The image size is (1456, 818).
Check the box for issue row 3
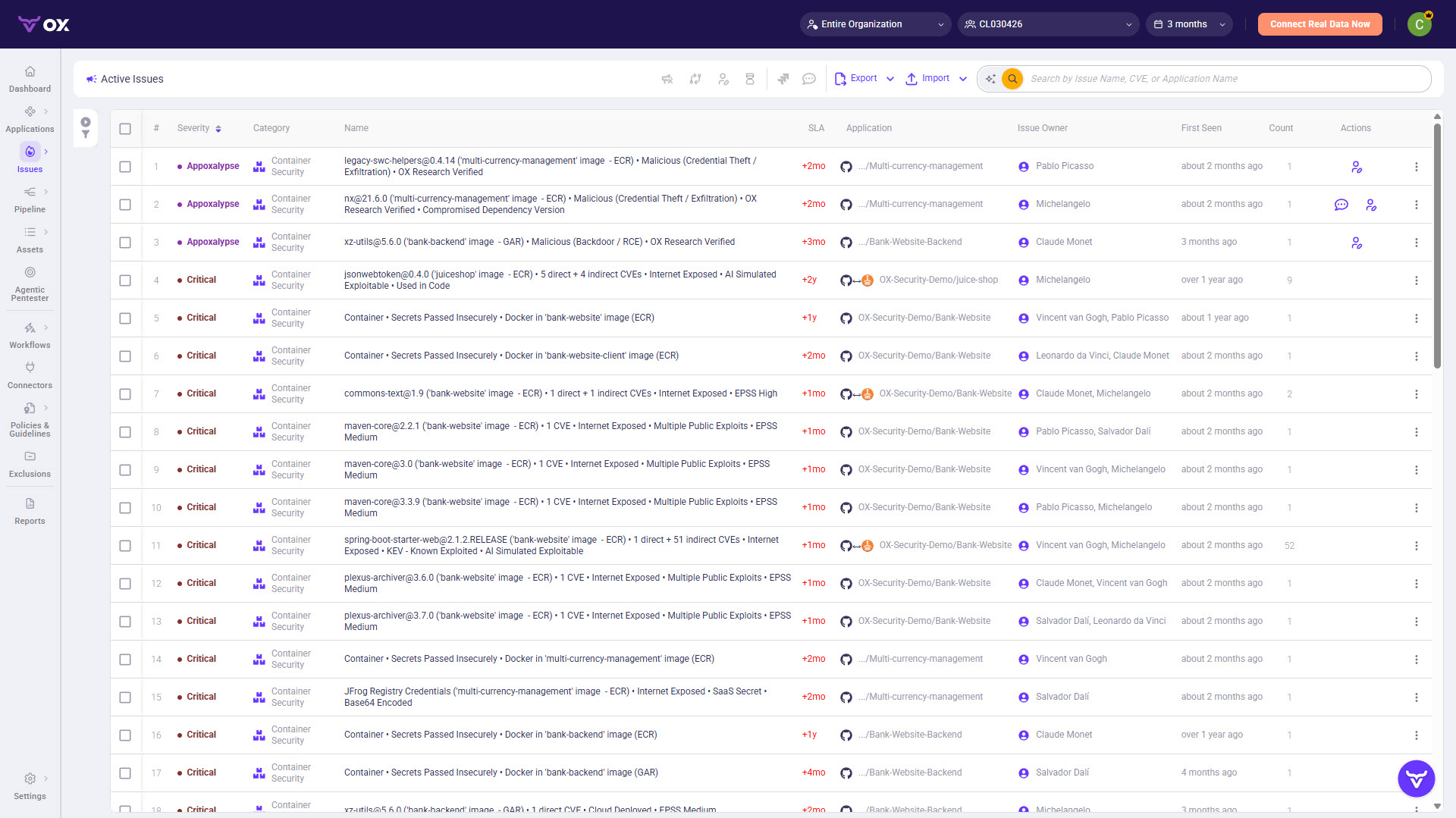coord(125,243)
